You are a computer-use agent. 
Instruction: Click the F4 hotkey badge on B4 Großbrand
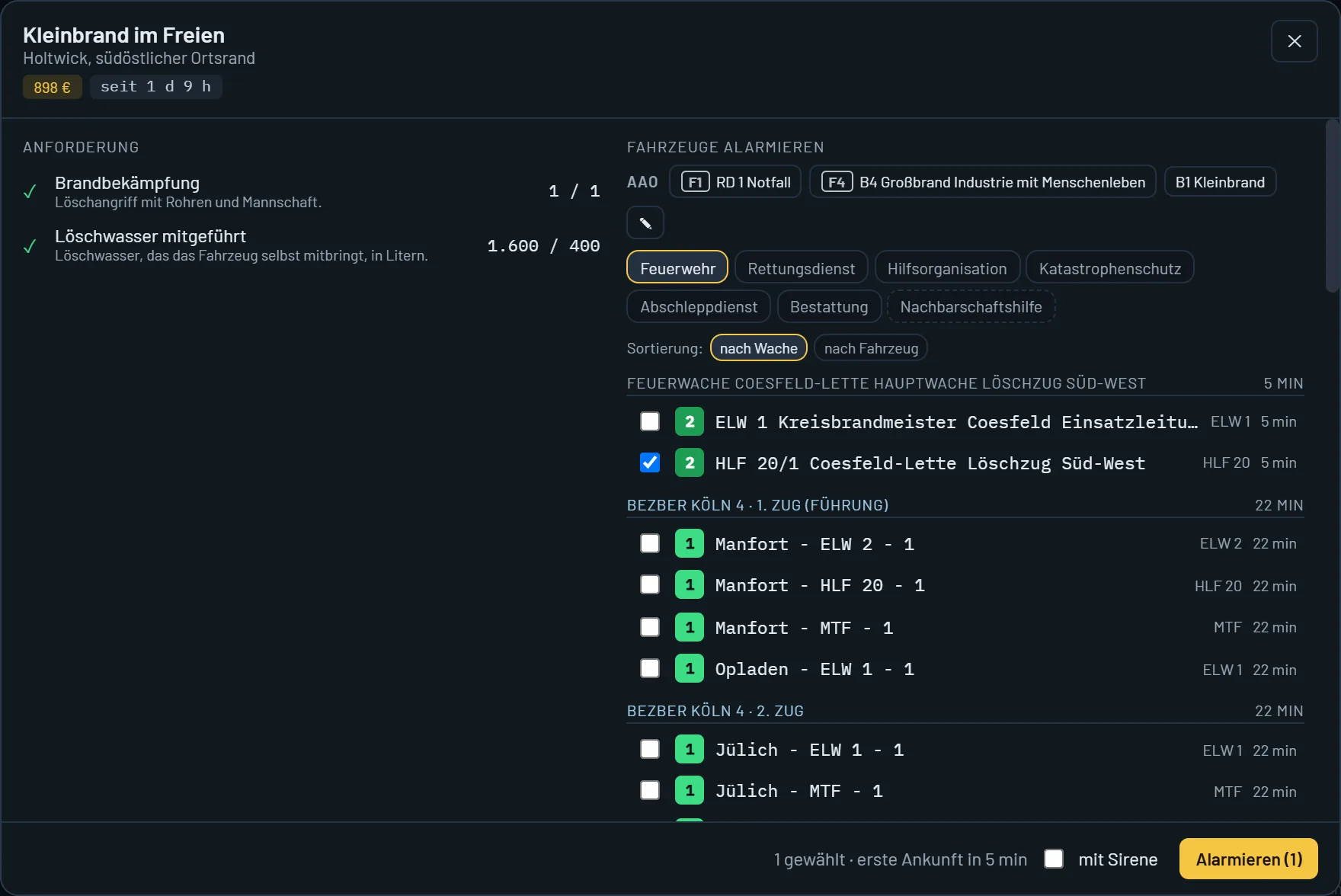pos(837,182)
